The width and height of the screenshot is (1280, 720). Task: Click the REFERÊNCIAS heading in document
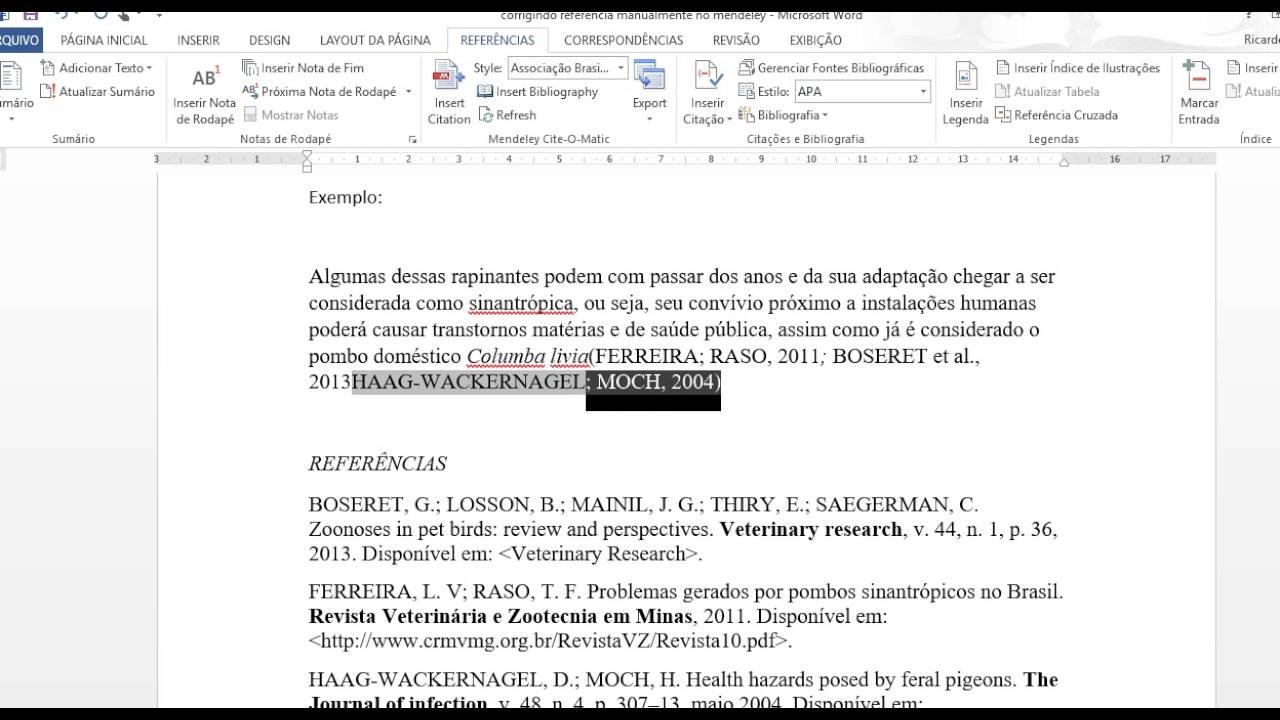click(377, 463)
